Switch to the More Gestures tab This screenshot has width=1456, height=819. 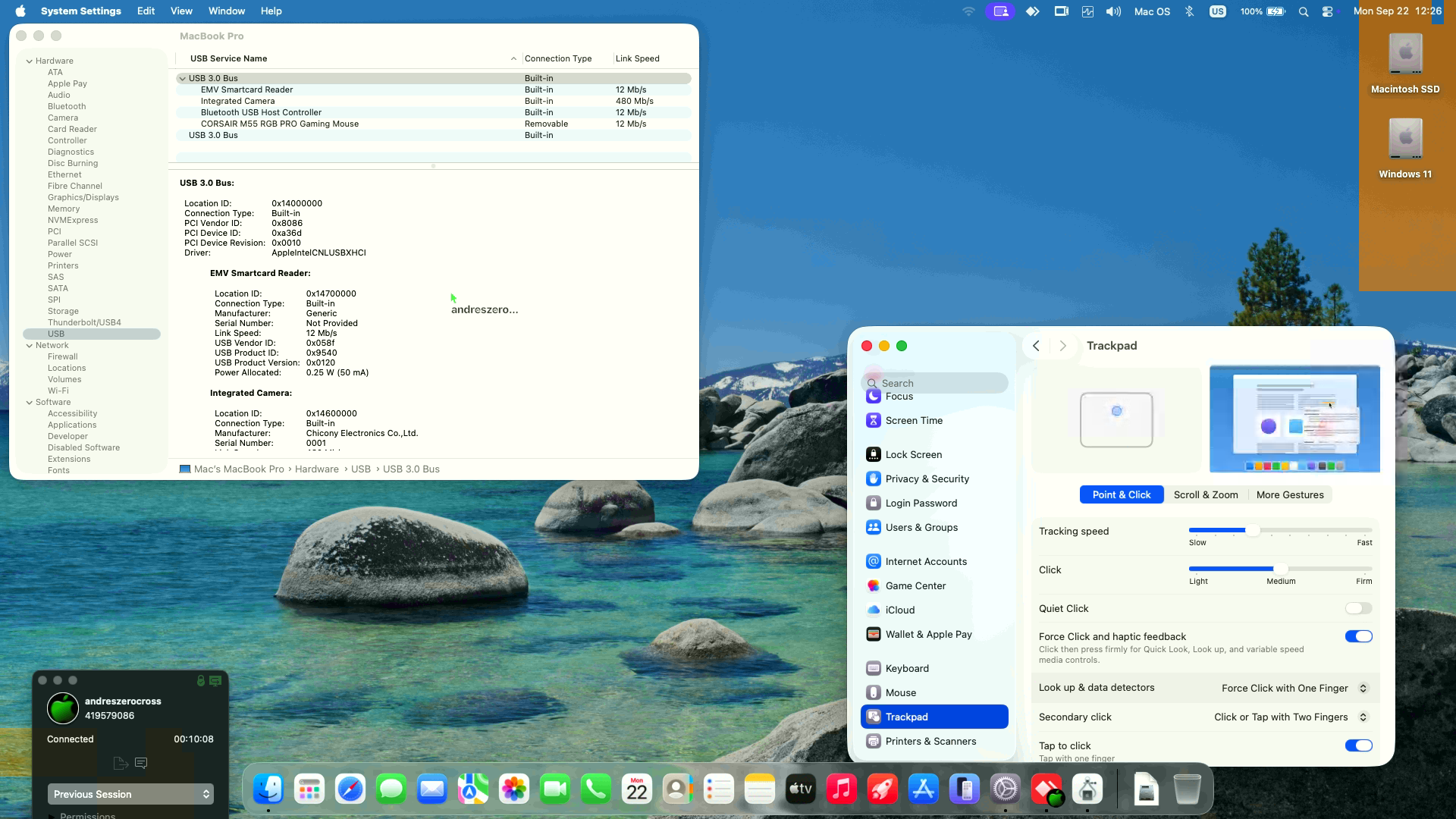point(1290,494)
